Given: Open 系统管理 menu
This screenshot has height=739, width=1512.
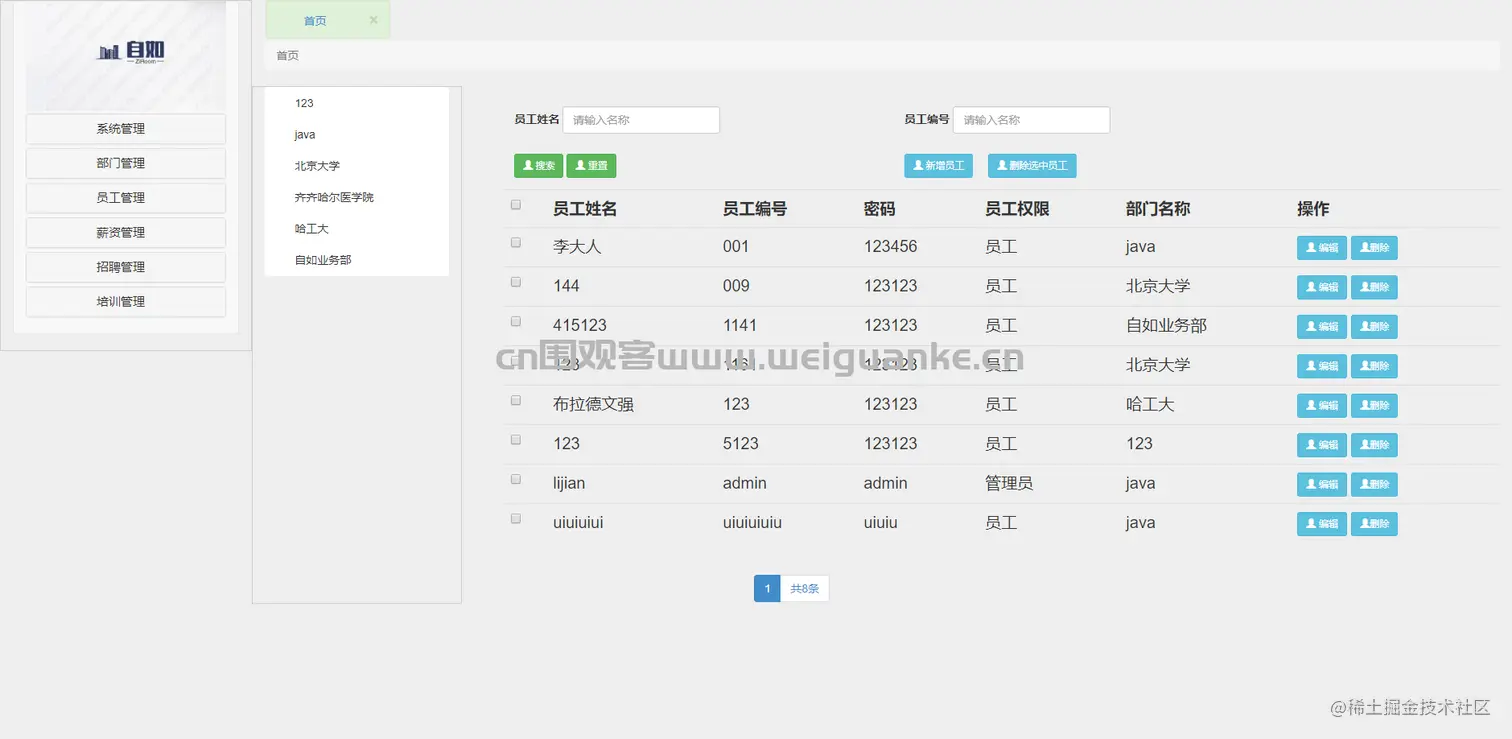Looking at the screenshot, I should point(126,129).
